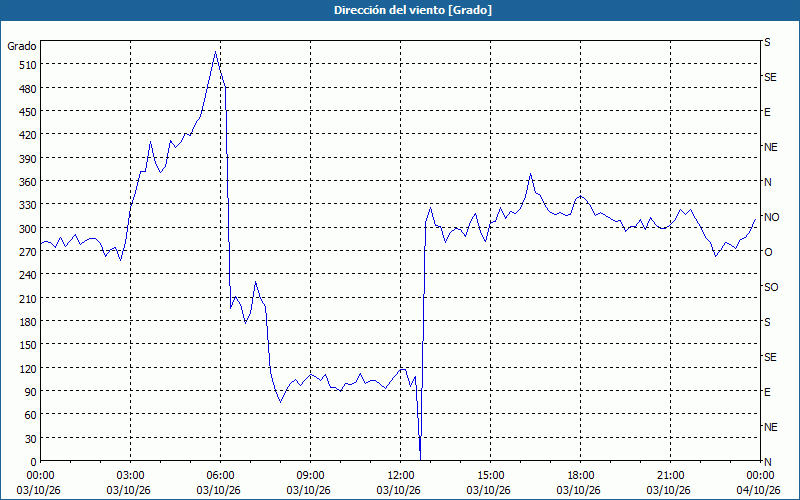Click the 00:00 time label dated 03/10/26

coord(40,476)
